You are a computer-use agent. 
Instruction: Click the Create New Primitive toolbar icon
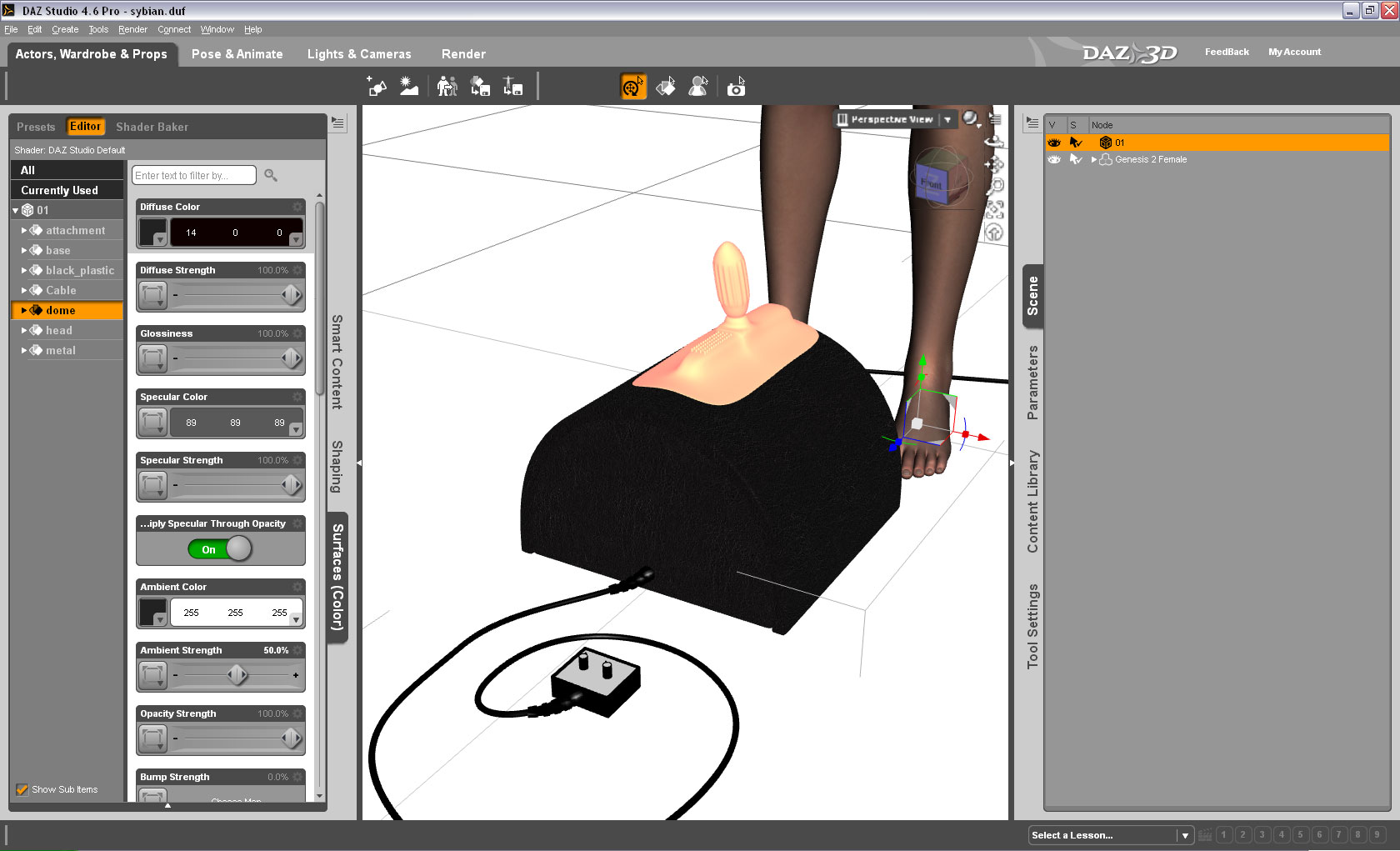tap(377, 87)
